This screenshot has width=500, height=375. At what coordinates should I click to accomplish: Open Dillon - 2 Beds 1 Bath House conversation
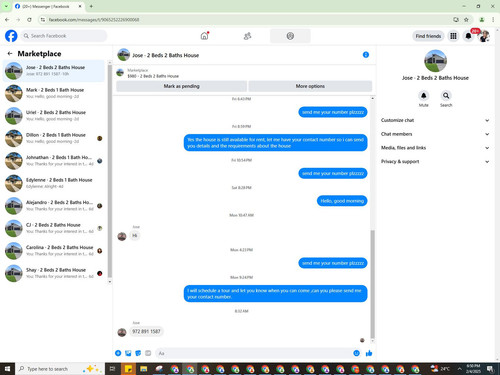point(54,138)
